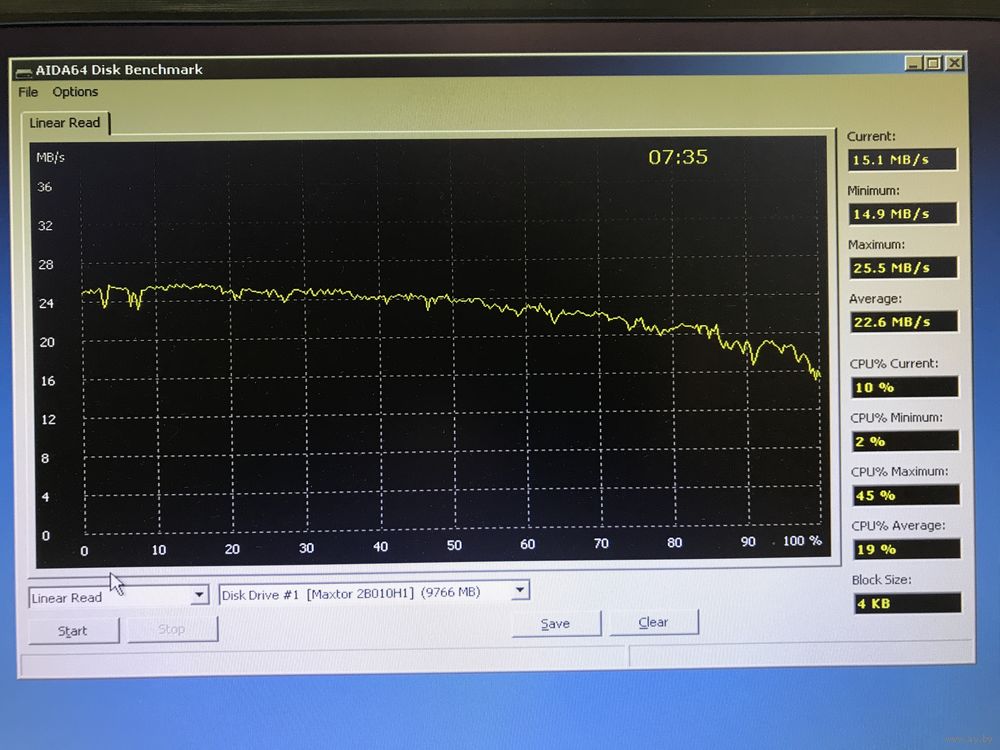The image size is (1000, 750).
Task: Click the Block Size 4 KB value
Action: click(x=908, y=603)
